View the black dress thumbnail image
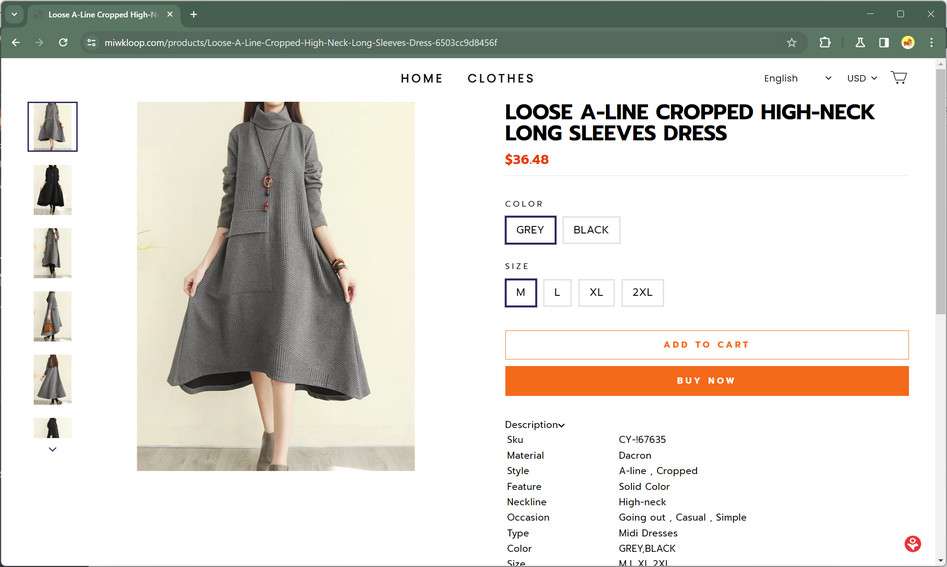This screenshot has width=947, height=567. tap(53, 189)
